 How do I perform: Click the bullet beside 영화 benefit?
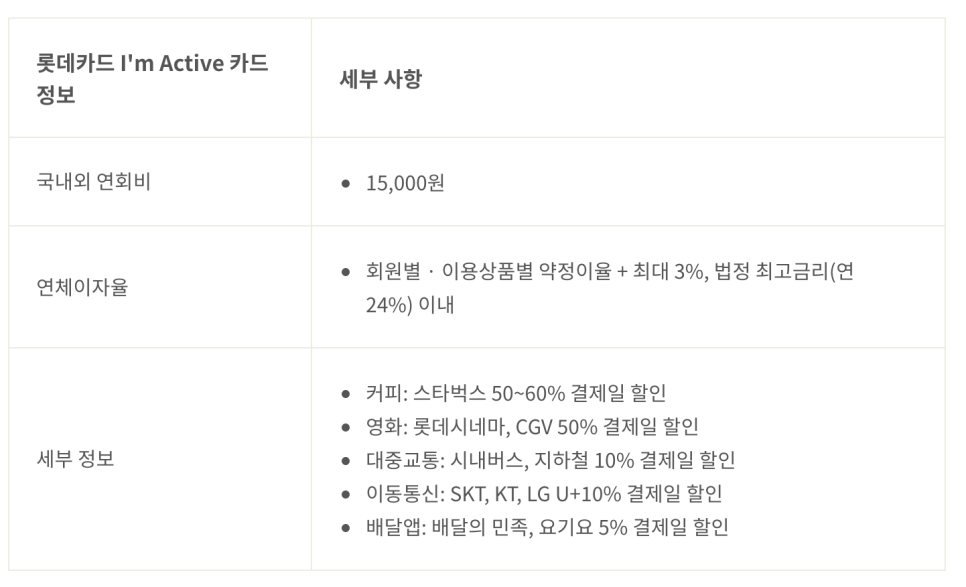click(346, 427)
